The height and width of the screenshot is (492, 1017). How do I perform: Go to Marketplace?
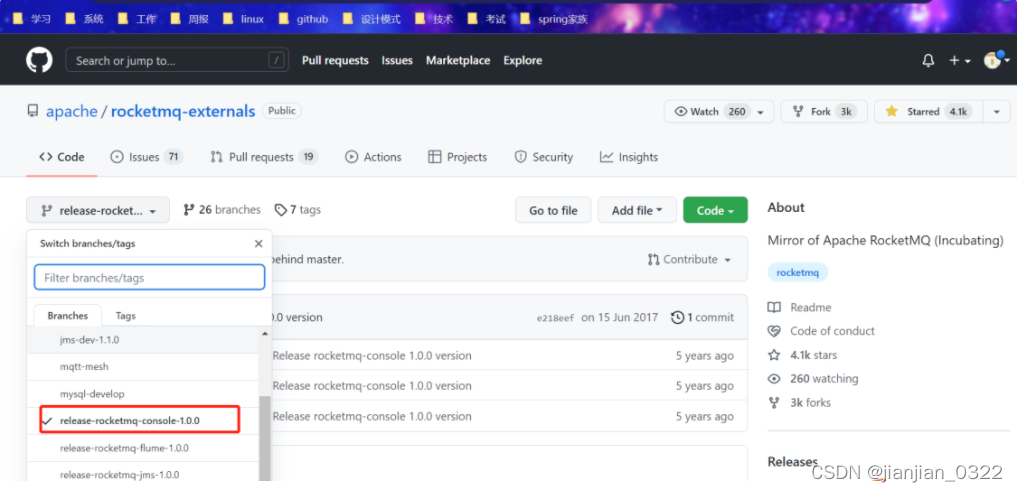[x=458, y=60]
